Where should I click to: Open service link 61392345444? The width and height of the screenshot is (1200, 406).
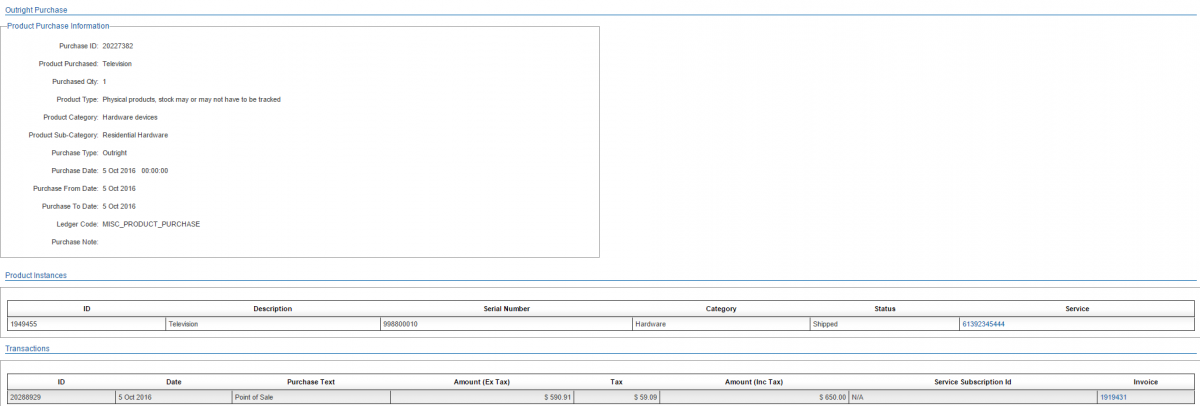982,324
